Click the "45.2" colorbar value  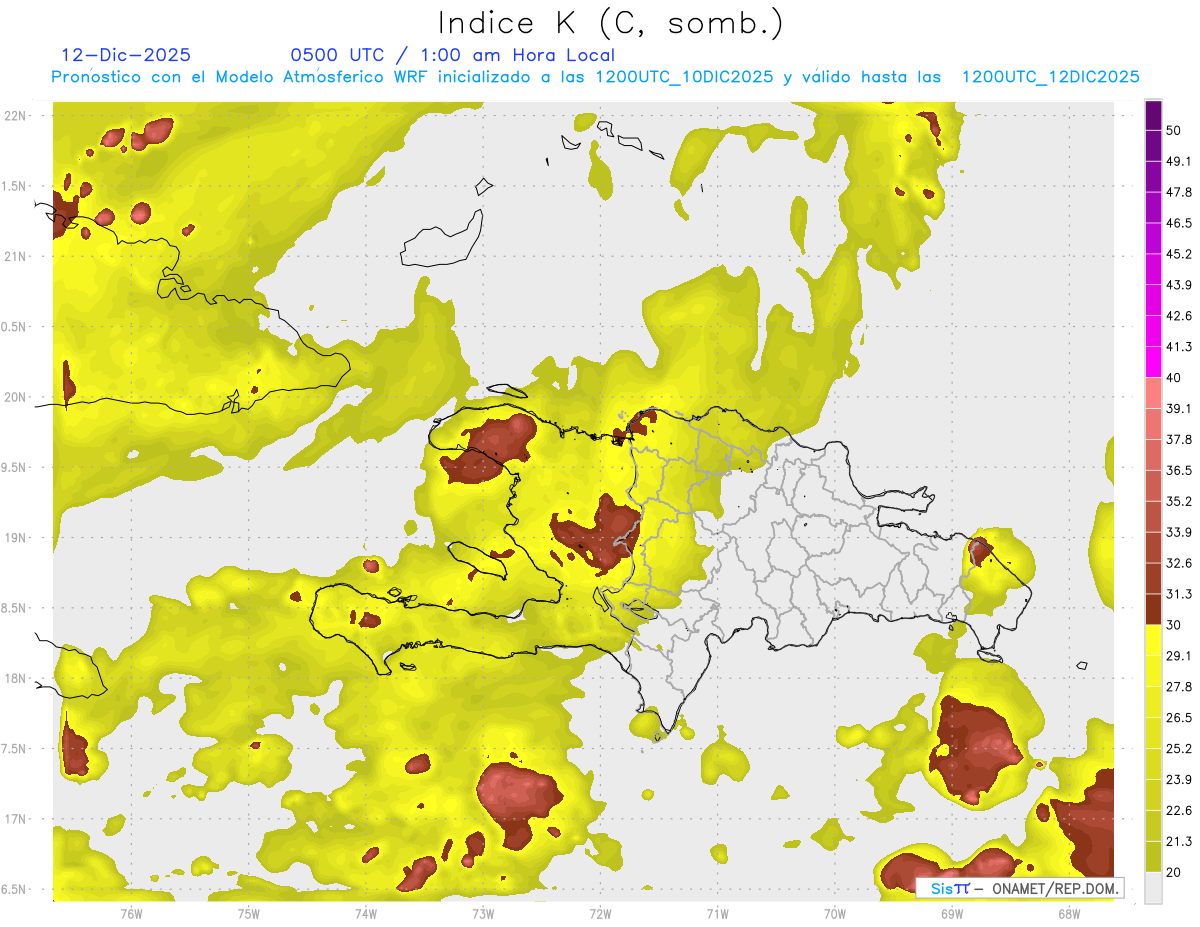click(x=1179, y=254)
